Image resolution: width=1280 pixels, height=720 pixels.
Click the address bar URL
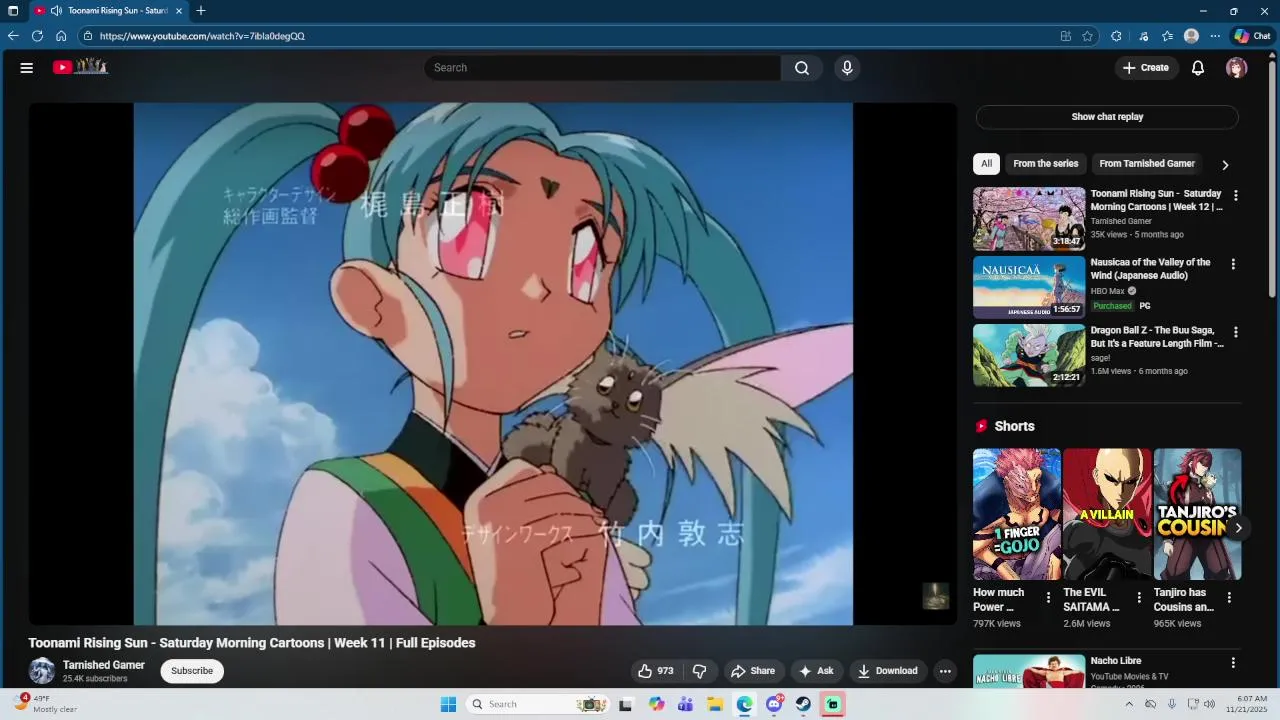[x=202, y=36]
